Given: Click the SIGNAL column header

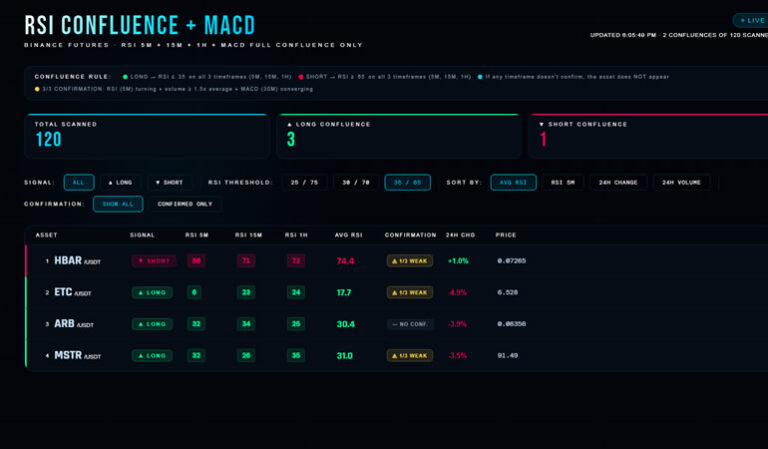Looking at the screenshot, I should [142, 236].
